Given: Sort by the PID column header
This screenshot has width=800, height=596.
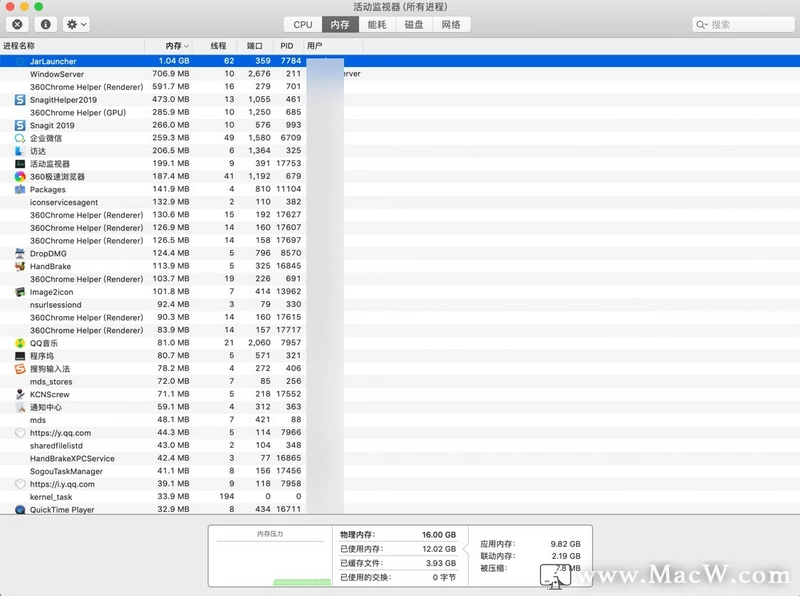Looking at the screenshot, I should tap(287, 46).
